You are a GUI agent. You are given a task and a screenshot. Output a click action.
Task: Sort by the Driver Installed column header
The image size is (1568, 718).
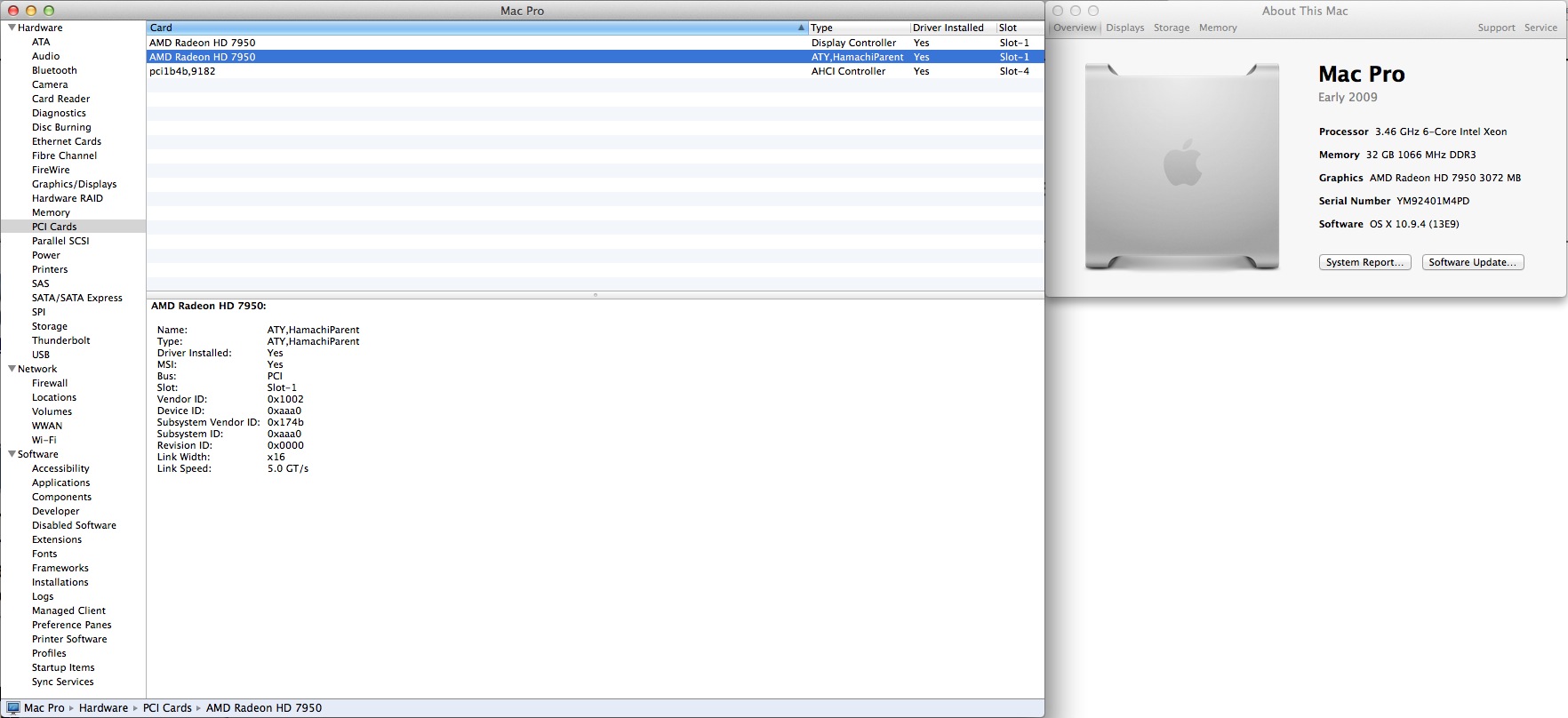(x=953, y=28)
